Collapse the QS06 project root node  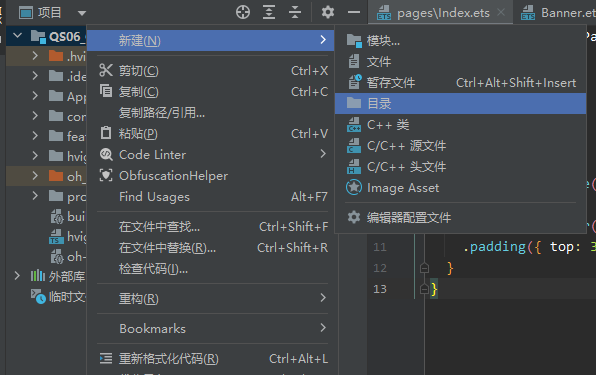pos(17,36)
